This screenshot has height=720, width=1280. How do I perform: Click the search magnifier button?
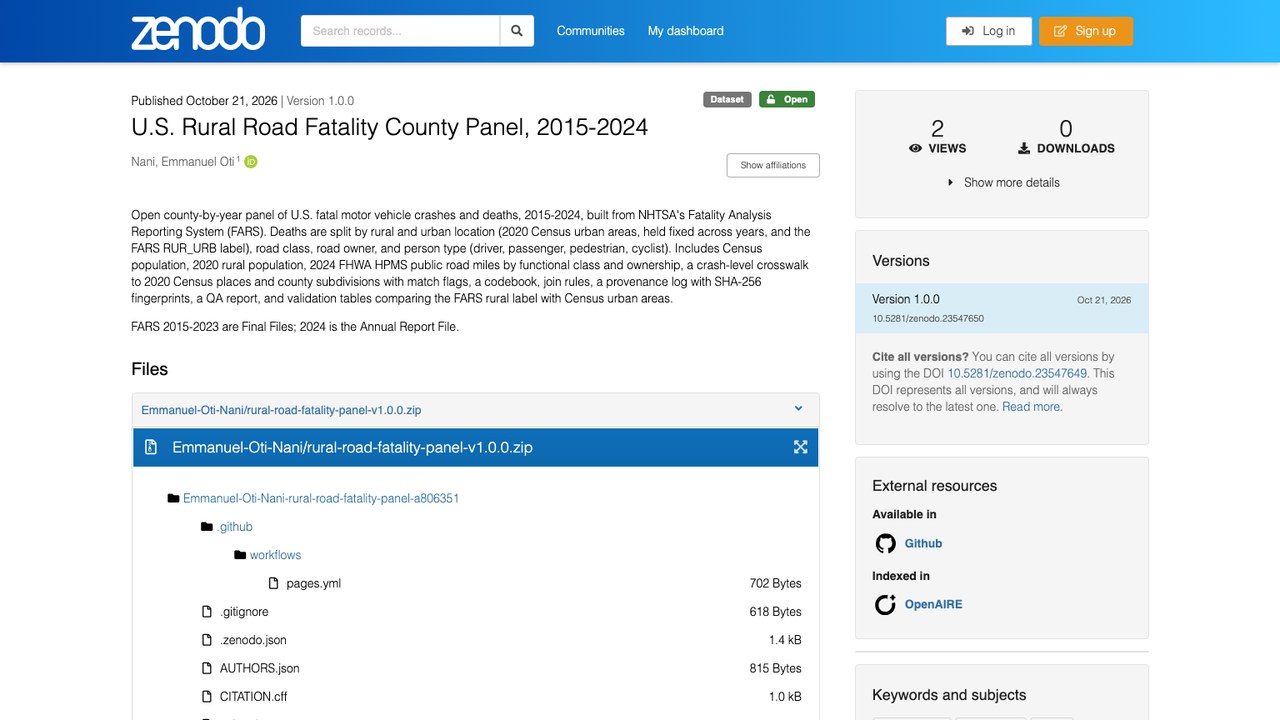coord(517,31)
